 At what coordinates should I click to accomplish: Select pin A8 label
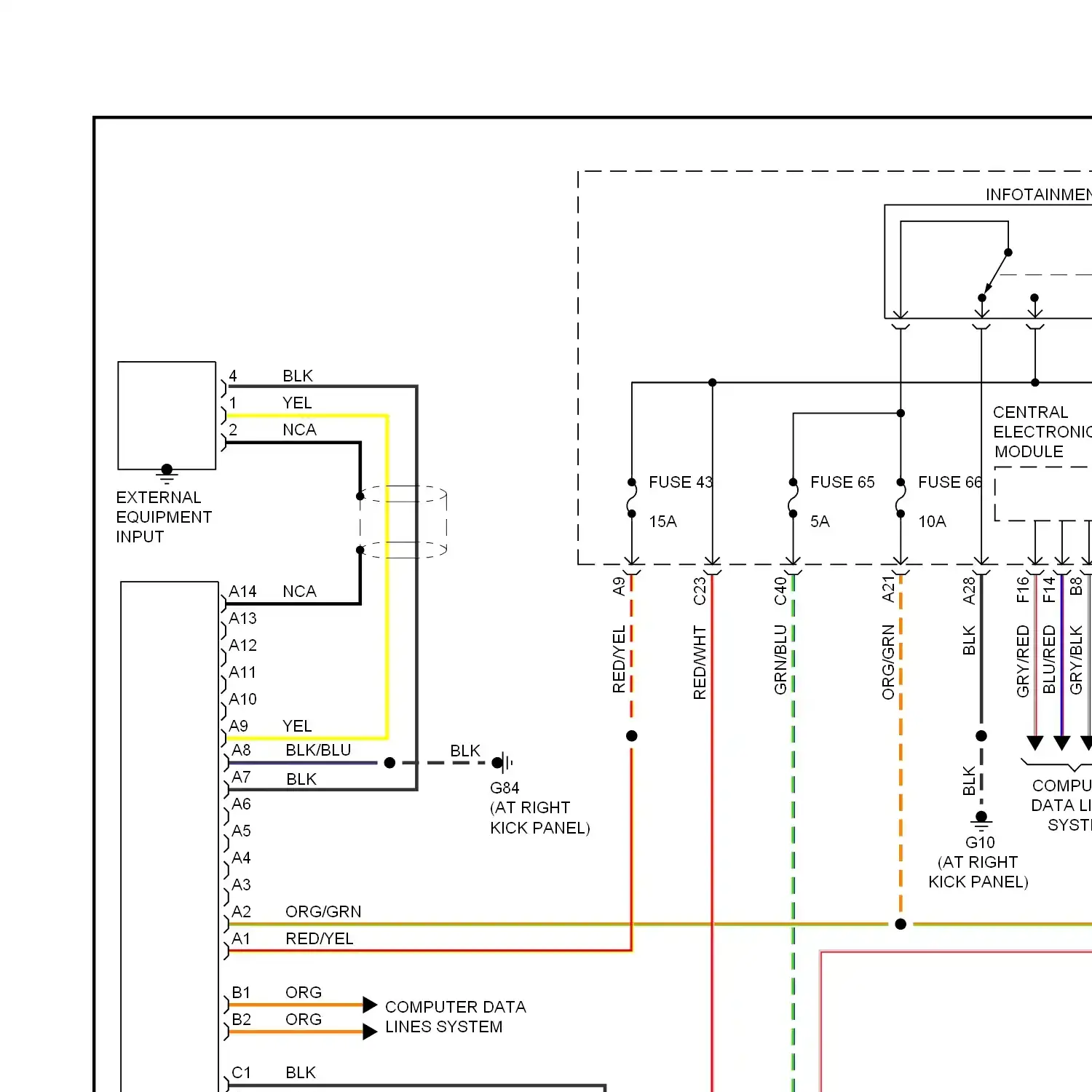[241, 750]
